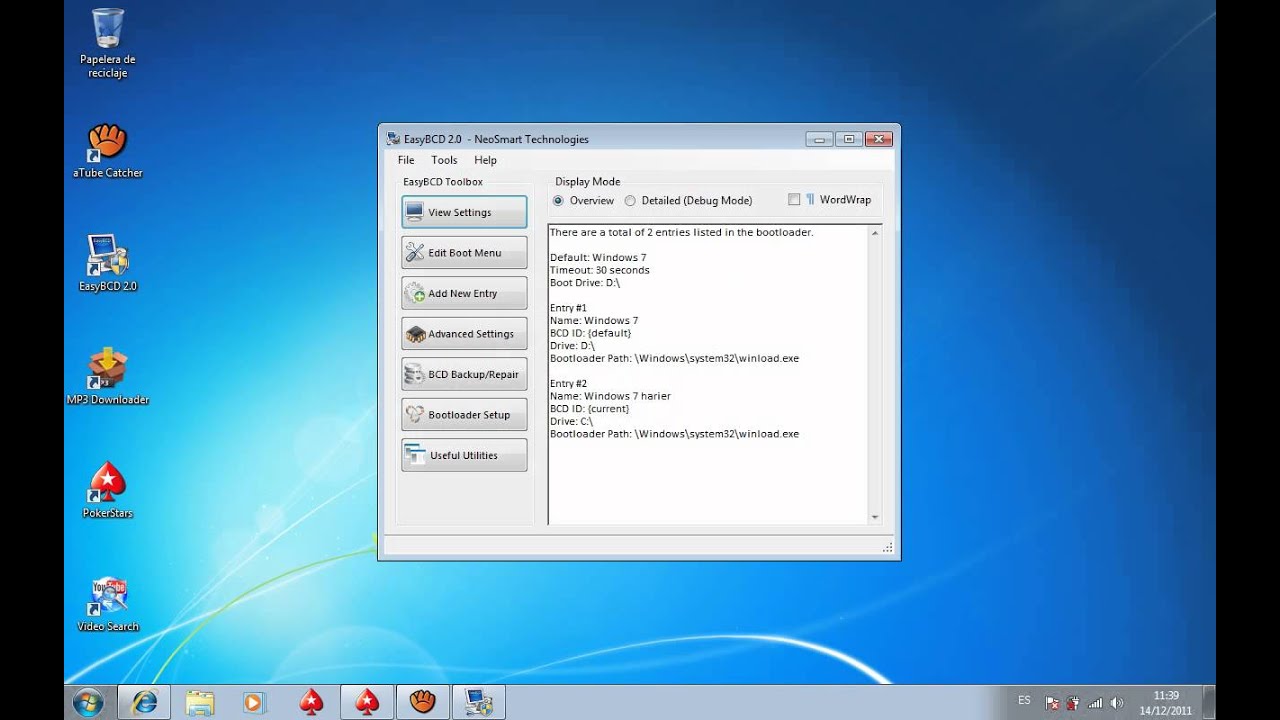This screenshot has width=1280, height=720.
Task: Open BCD Backup/Repair
Action: point(464,374)
